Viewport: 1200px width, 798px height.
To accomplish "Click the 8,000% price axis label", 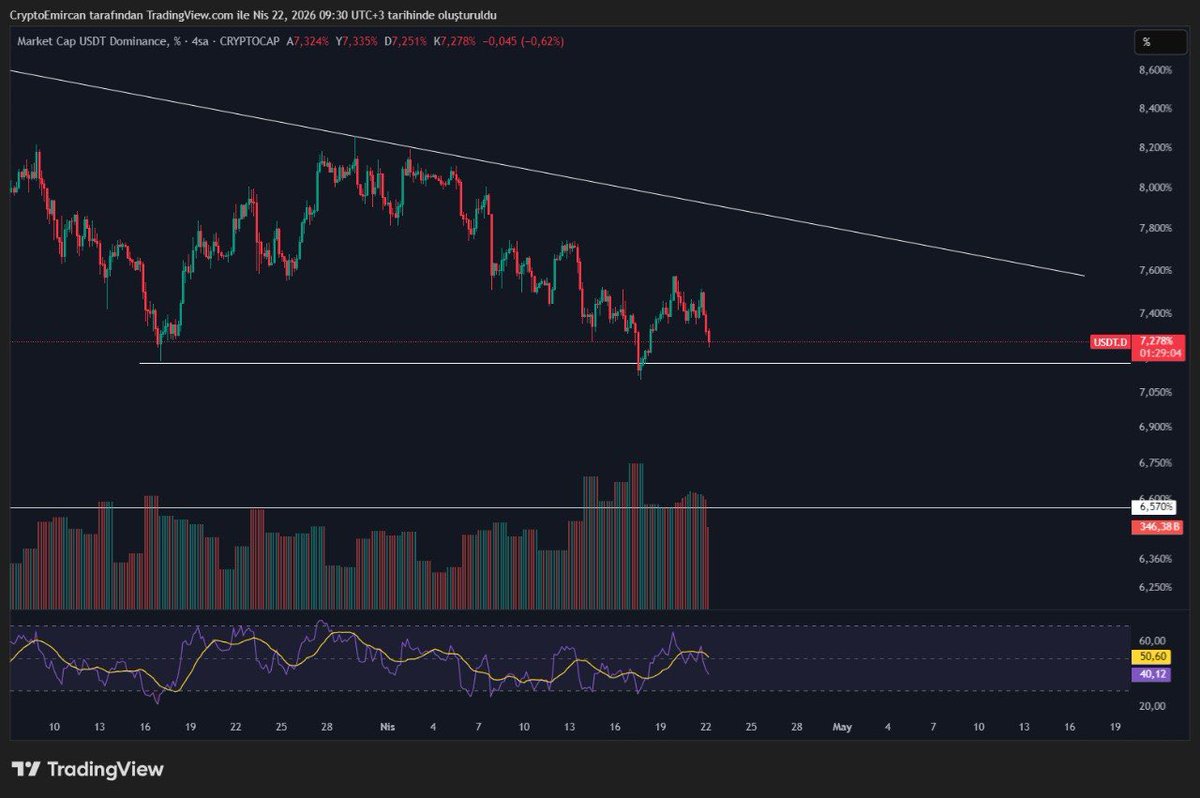I will click(1154, 187).
